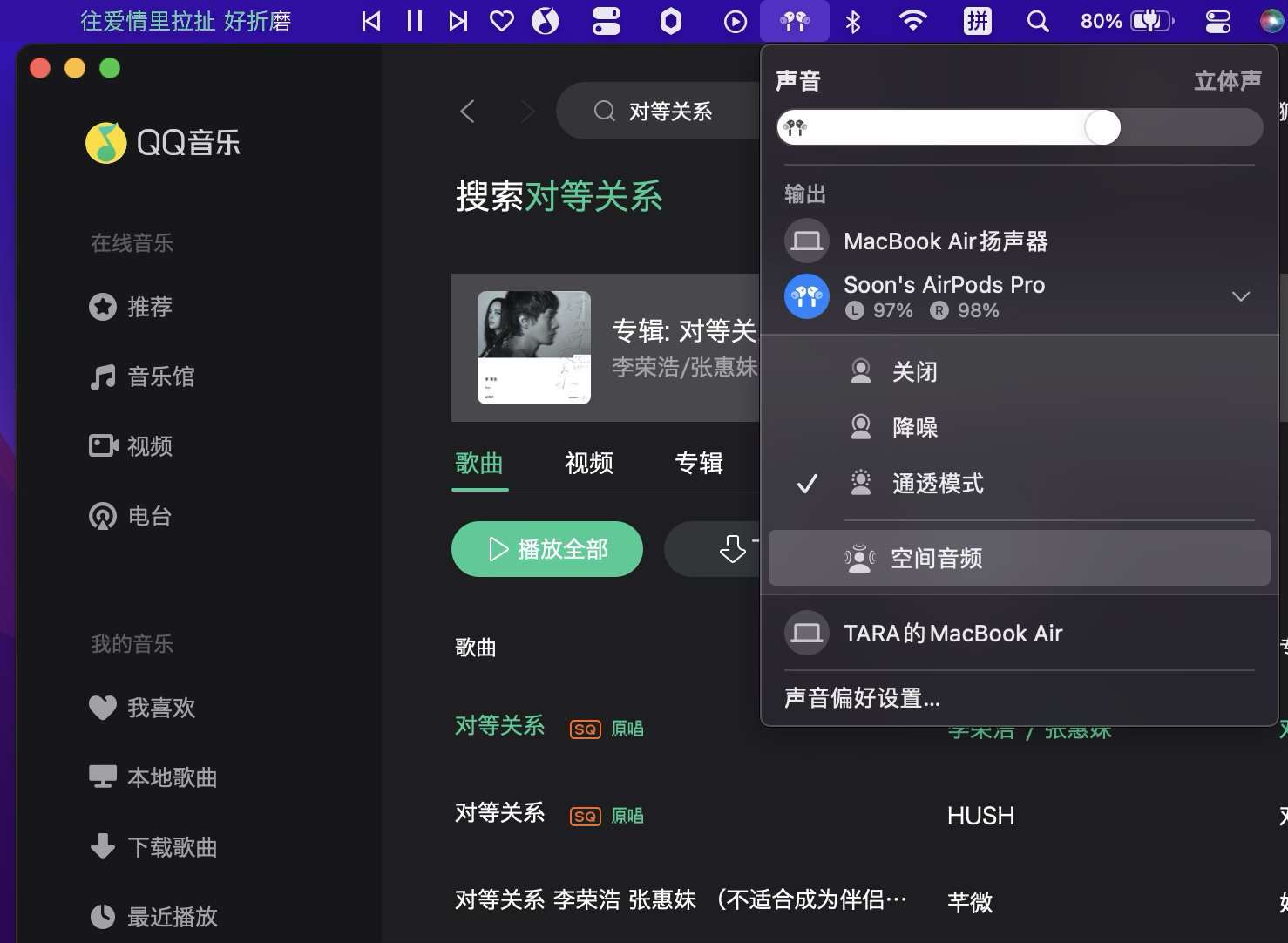1288x943 pixels.
Task: Open the 对等关系 album cover thumbnail
Action: (534, 348)
